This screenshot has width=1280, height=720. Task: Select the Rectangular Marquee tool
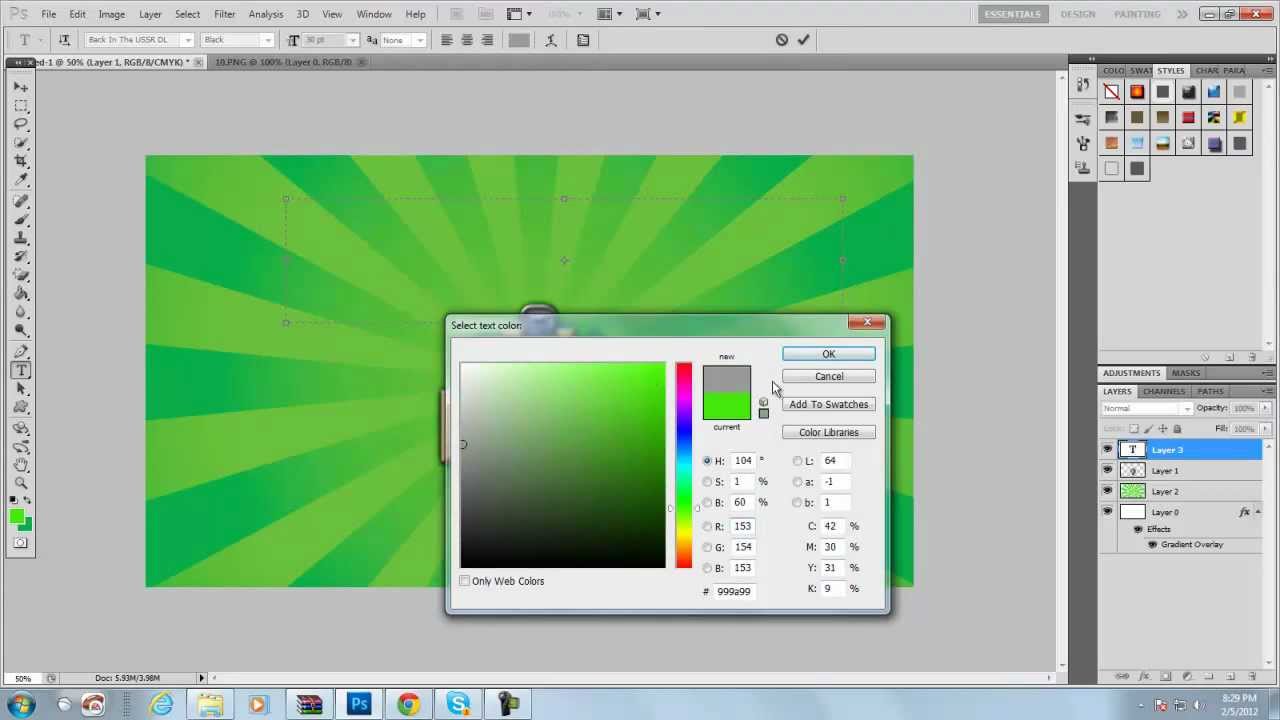(21, 106)
